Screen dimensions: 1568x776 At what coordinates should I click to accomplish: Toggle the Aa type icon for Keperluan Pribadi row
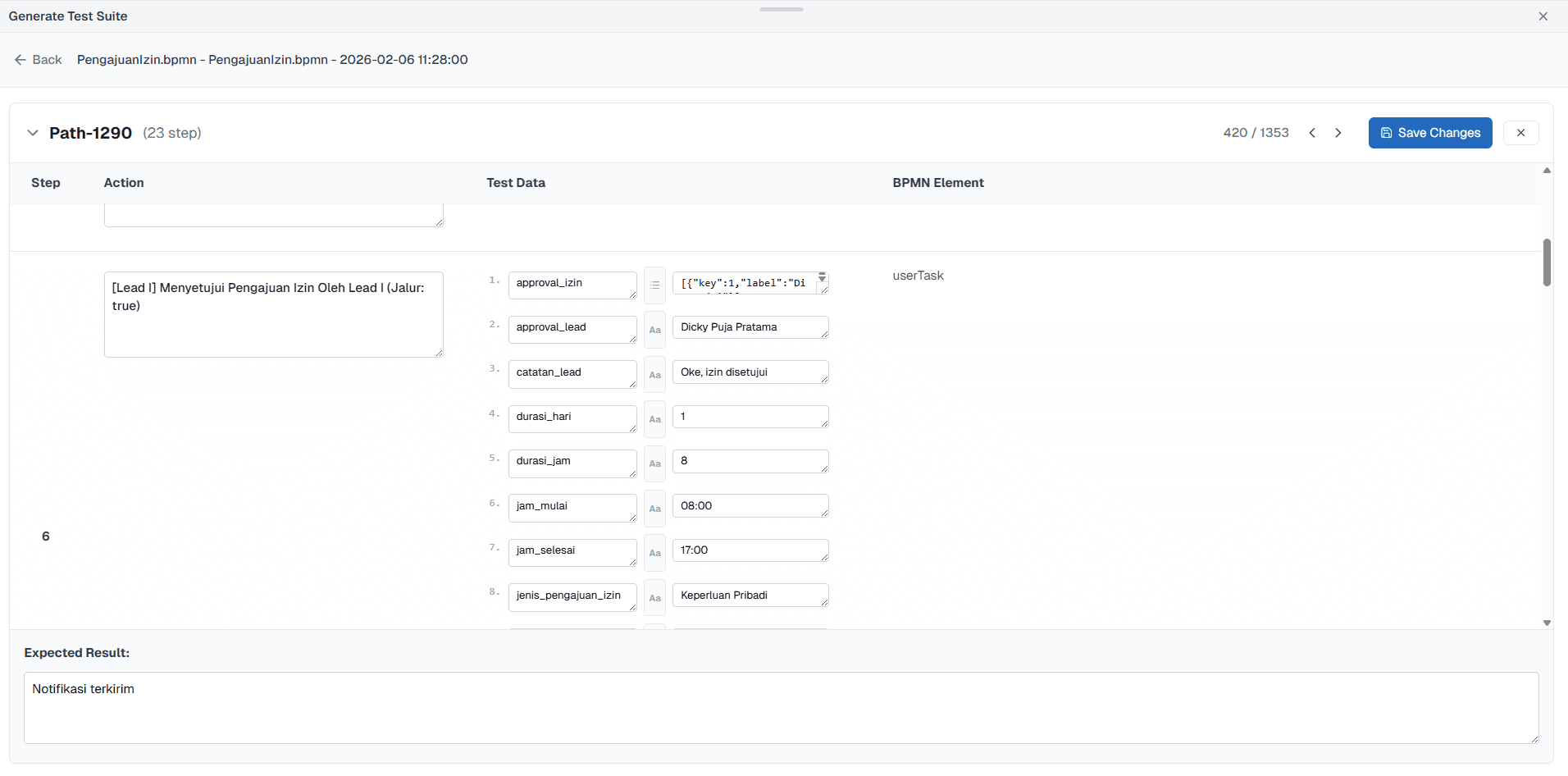(x=654, y=598)
